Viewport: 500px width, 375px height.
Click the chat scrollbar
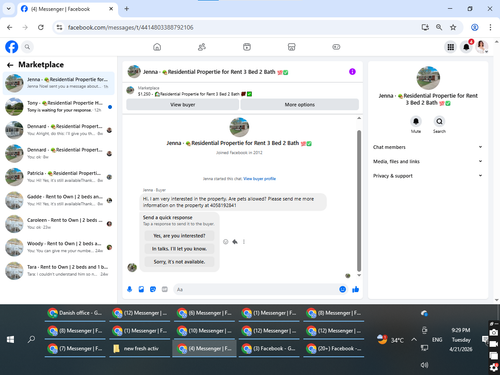tap(359, 200)
